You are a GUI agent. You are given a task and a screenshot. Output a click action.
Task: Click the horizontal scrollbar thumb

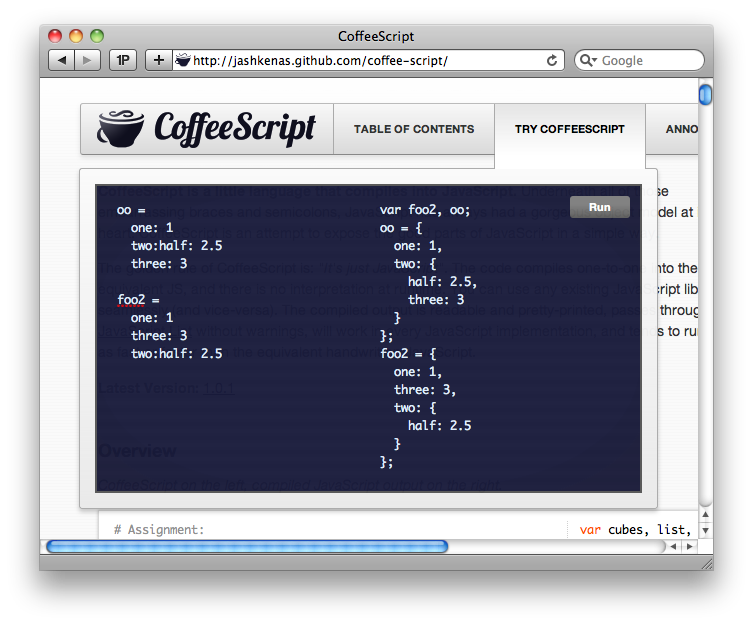pyautogui.click(x=247, y=547)
